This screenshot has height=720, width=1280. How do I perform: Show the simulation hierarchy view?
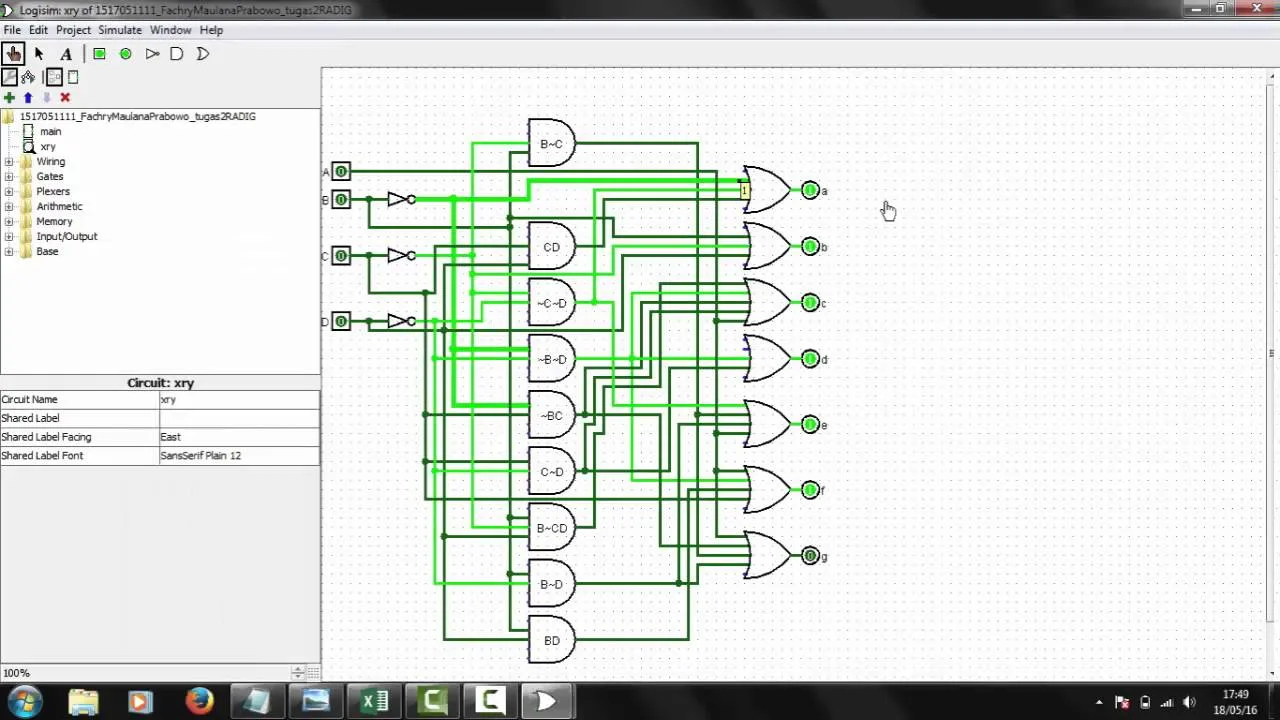click(28, 77)
